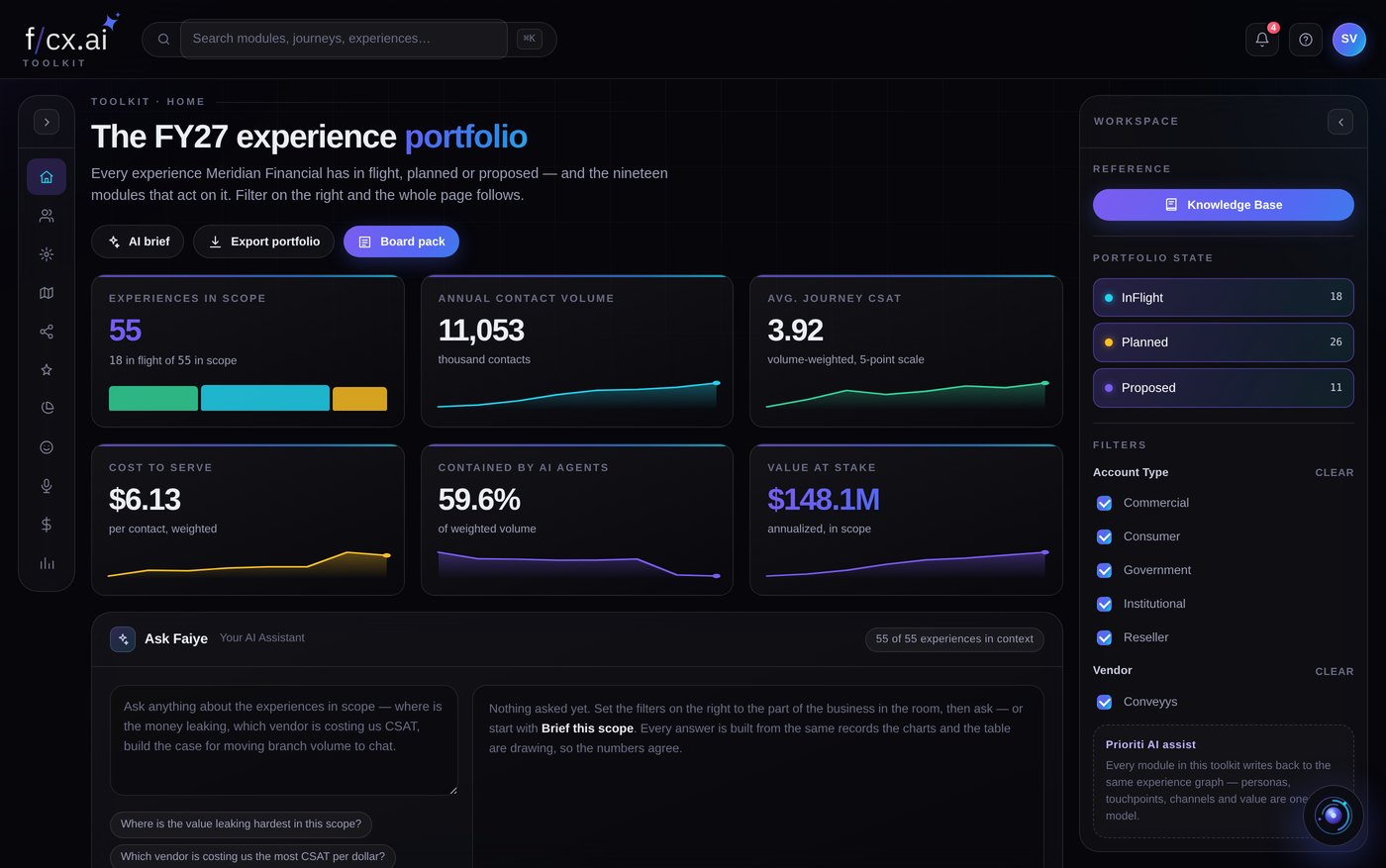Open the dollar sign sidebar icon
The height and width of the screenshot is (868, 1386).
point(47,525)
